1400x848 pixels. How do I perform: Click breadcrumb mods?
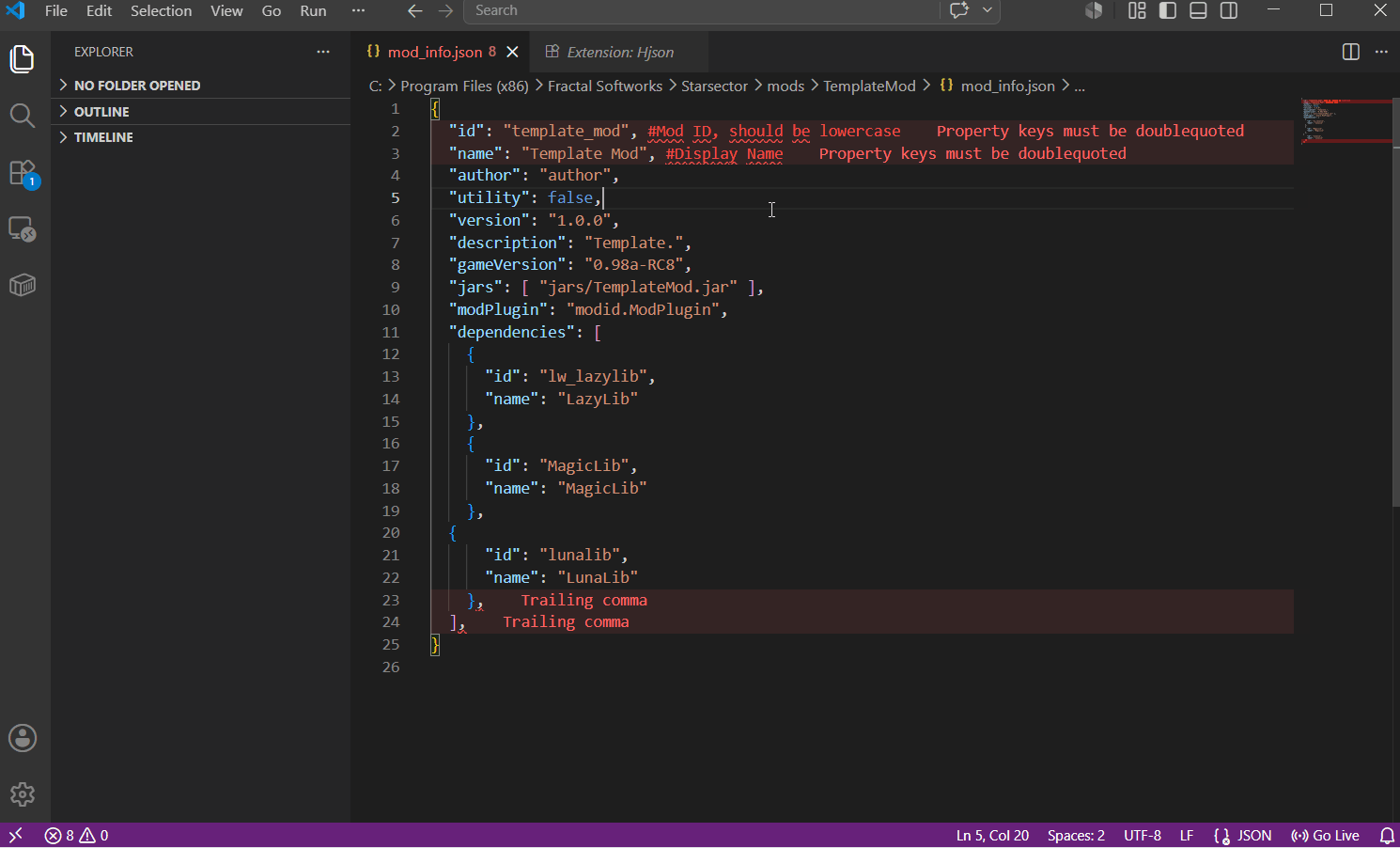point(786,86)
